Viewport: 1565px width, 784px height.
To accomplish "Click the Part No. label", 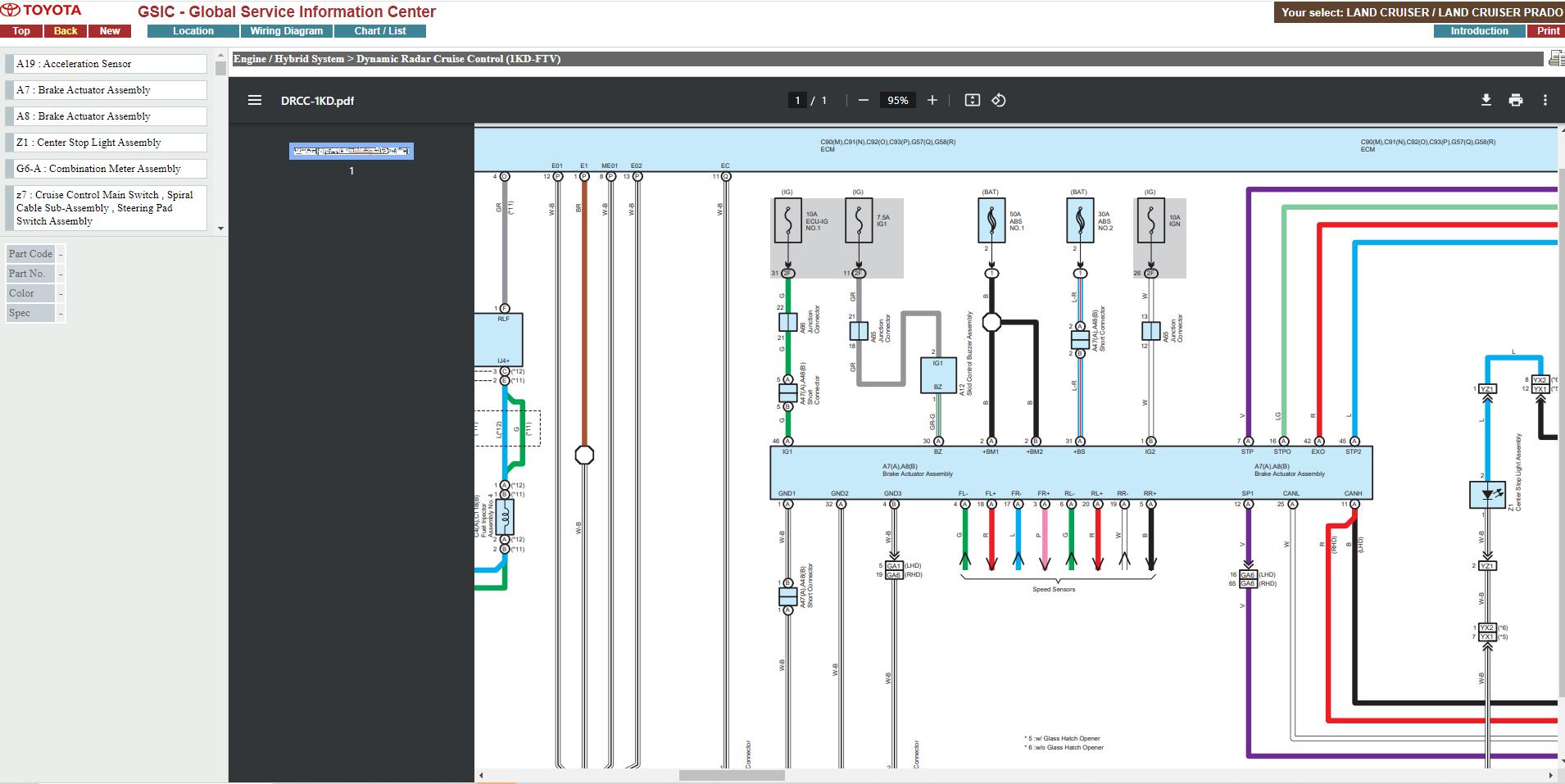I will 30,274.
